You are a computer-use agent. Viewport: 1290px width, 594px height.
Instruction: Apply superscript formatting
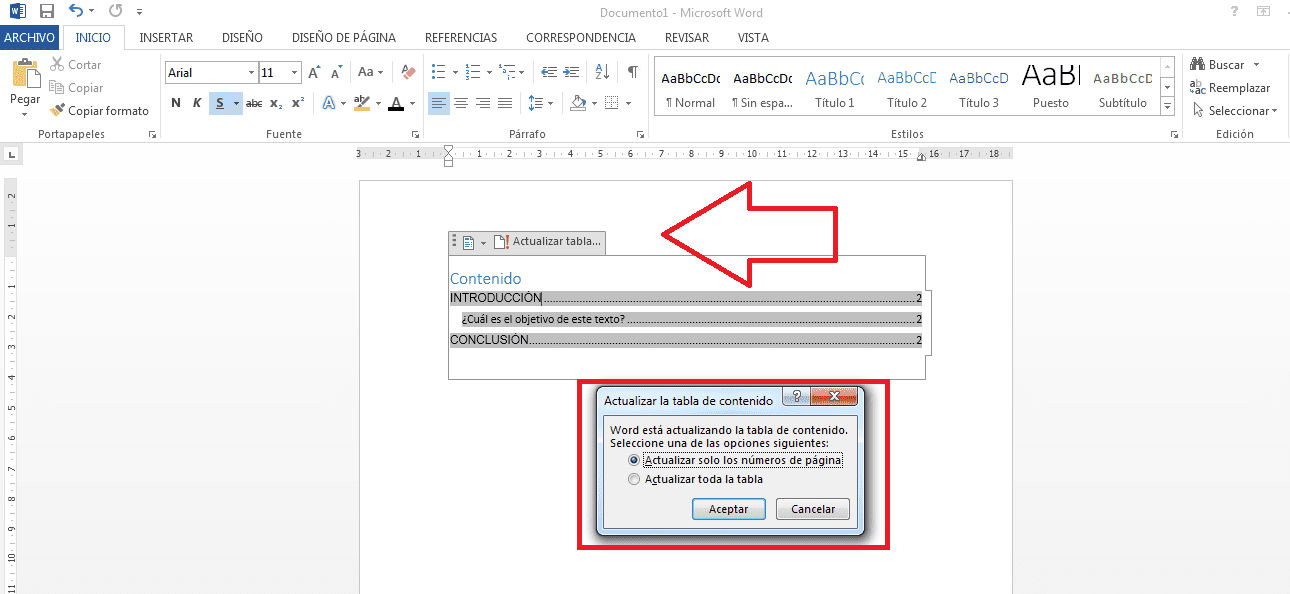point(297,103)
